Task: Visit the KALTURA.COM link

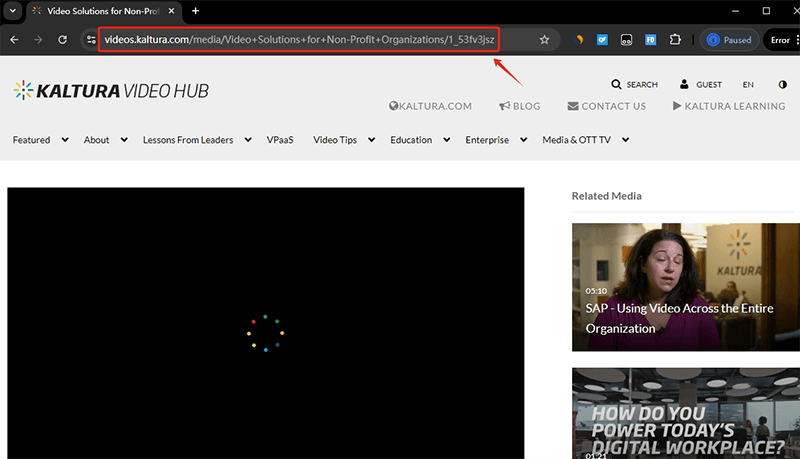Action: pos(430,106)
